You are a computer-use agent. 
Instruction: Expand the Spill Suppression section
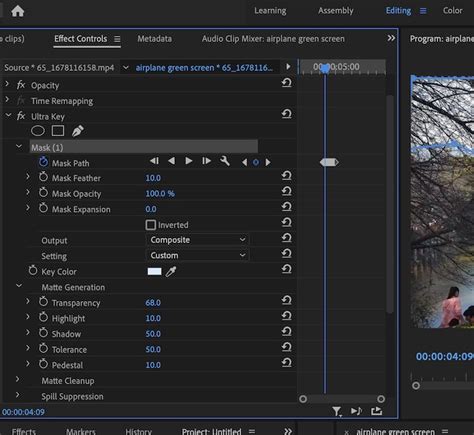18,395
